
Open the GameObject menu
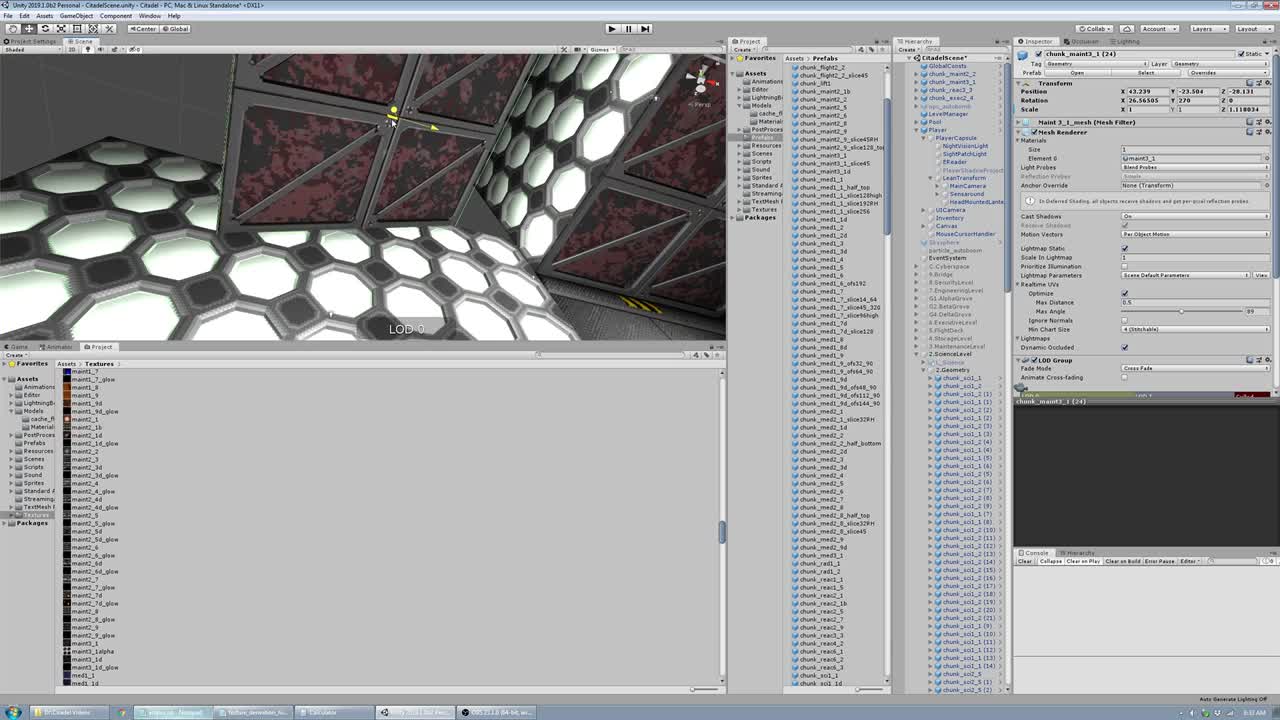click(76, 16)
